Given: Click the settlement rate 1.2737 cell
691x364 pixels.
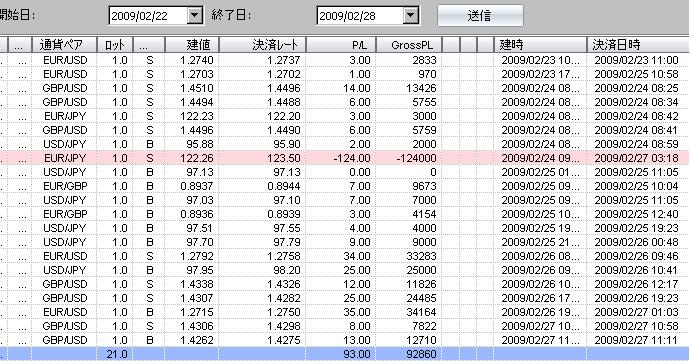Looking at the screenshot, I should click(x=283, y=60).
